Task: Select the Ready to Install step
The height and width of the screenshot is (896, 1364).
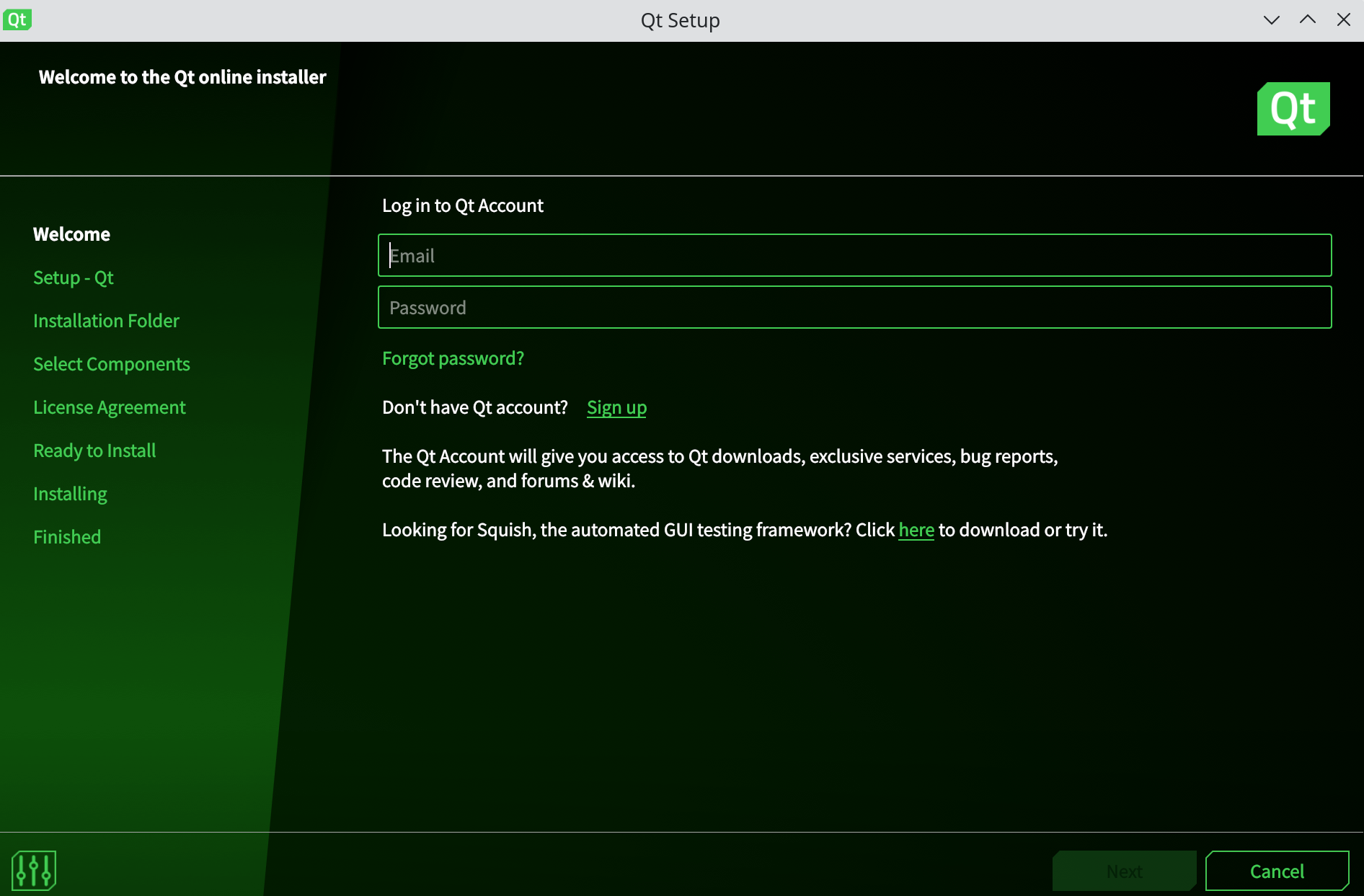Action: (94, 451)
